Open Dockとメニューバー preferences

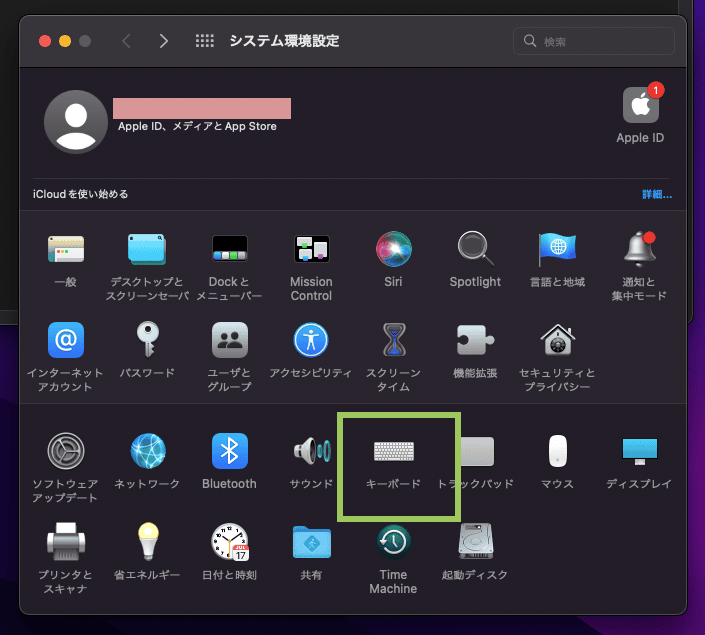(x=229, y=249)
